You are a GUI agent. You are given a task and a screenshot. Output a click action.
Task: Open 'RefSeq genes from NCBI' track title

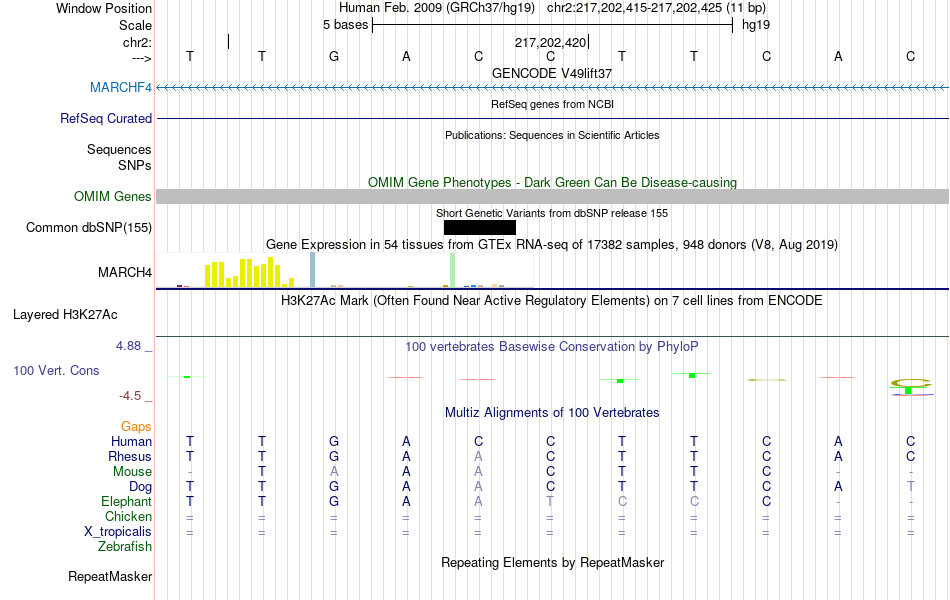pyautogui.click(x=552, y=104)
